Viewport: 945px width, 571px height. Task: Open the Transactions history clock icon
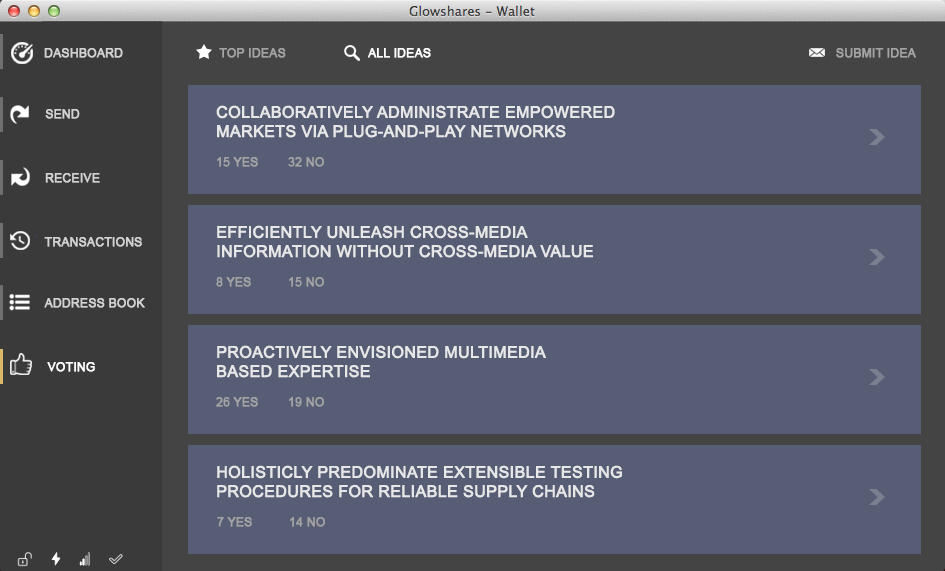20,241
